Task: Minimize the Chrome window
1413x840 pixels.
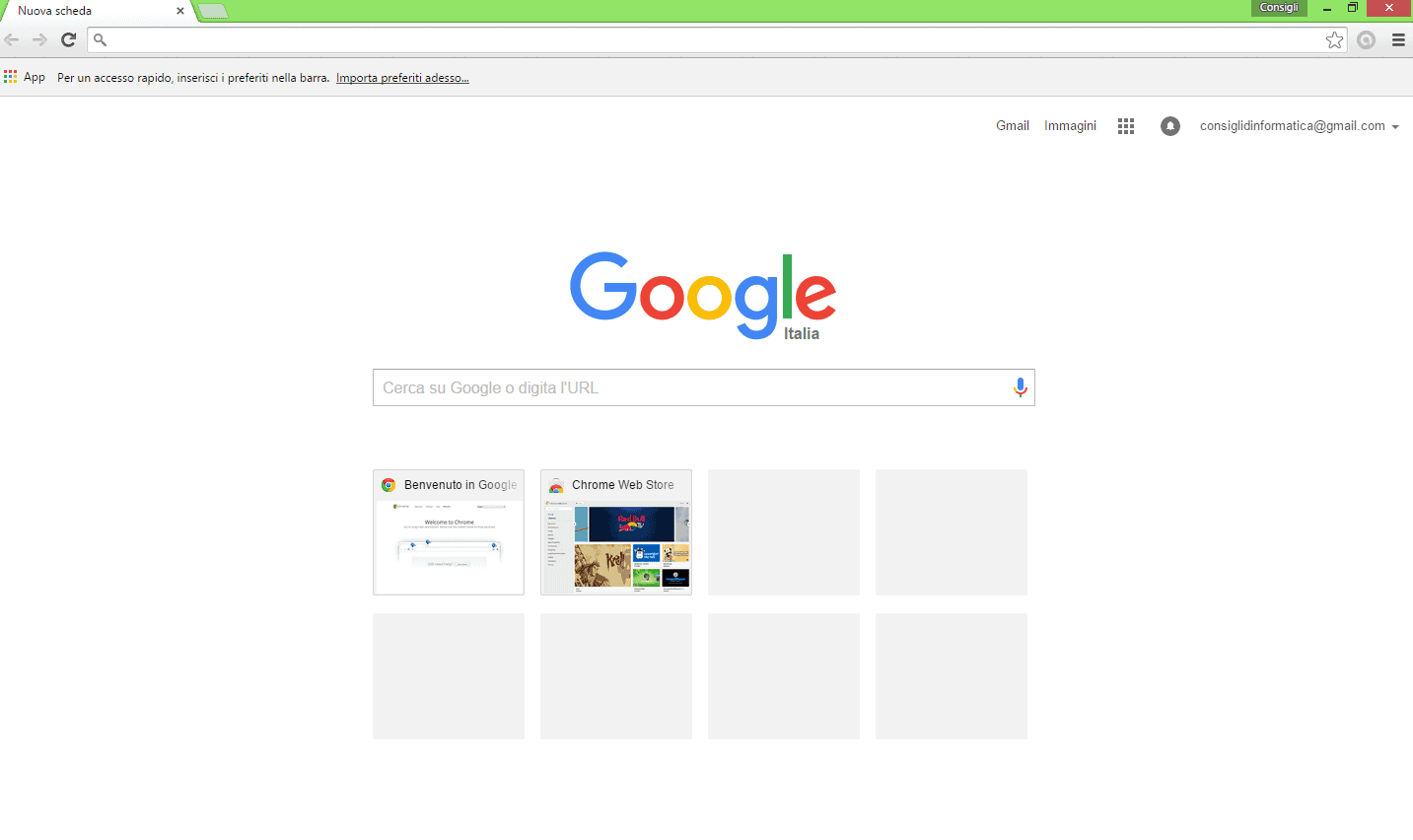Action: click(1327, 8)
